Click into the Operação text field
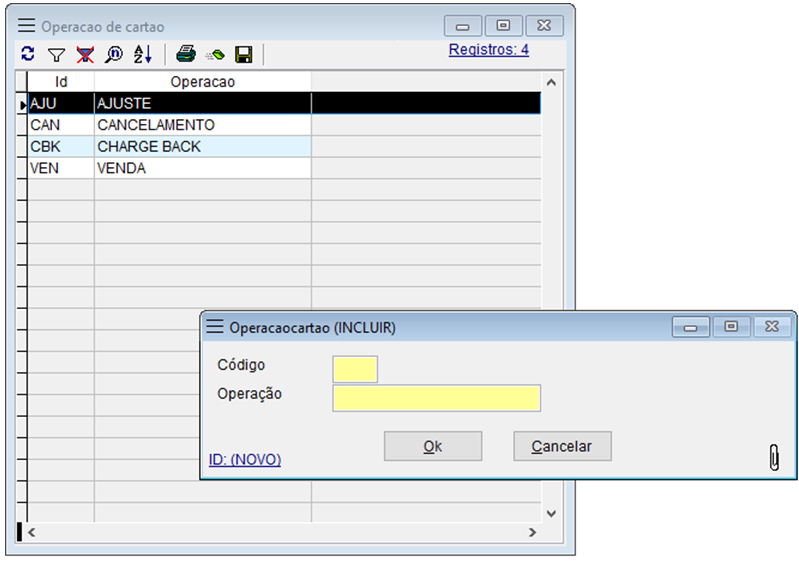The image size is (799, 564). (x=436, y=398)
